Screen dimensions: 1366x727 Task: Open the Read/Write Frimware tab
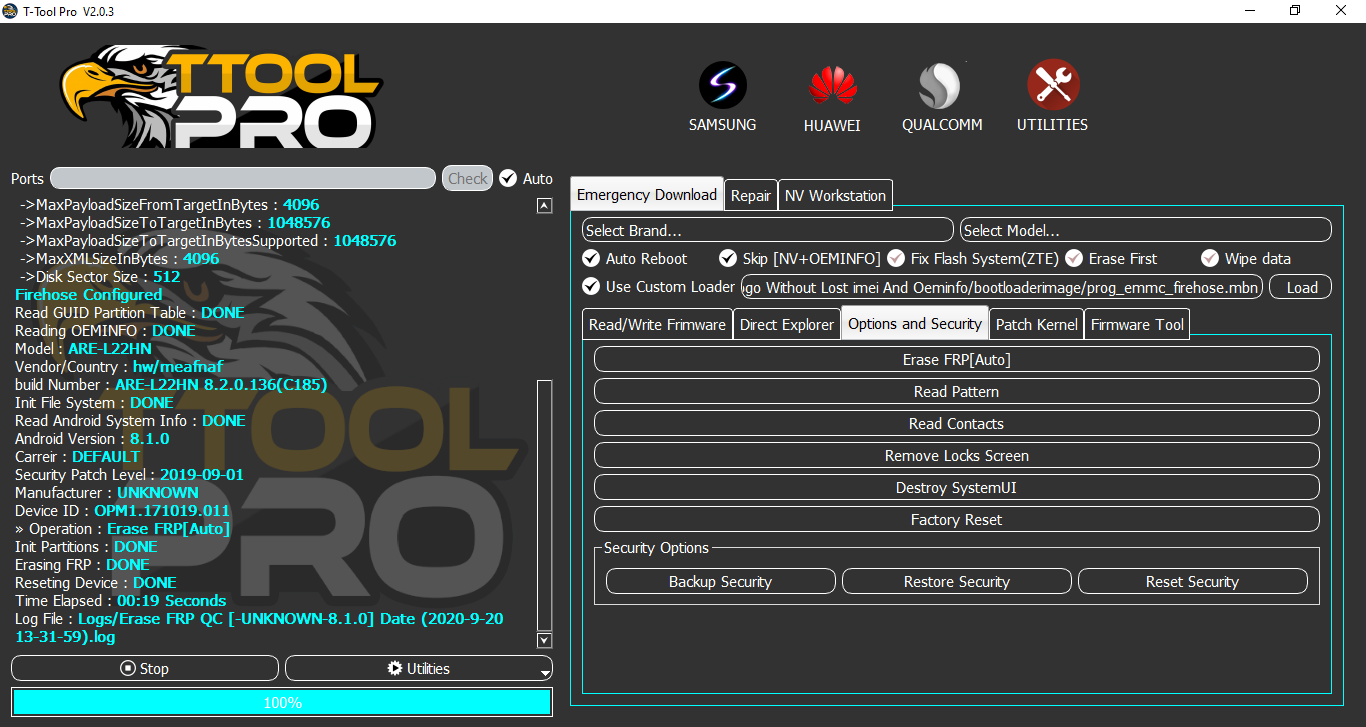658,324
